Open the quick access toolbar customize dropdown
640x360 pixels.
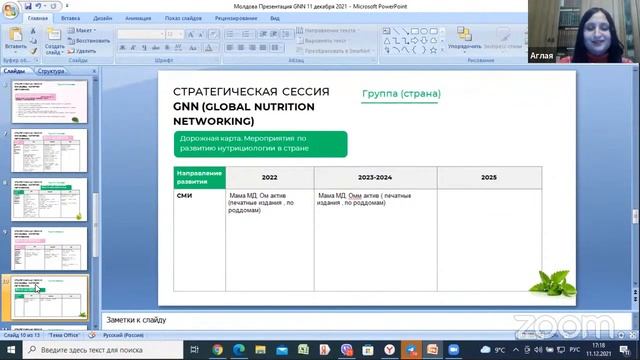(67, 6)
